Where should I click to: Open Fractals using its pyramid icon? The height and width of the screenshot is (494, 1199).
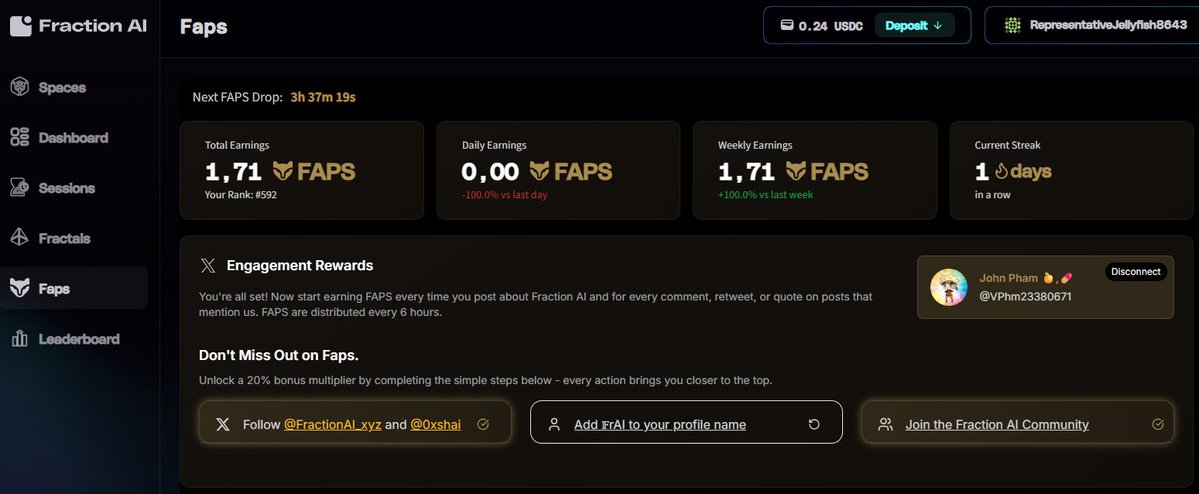pyautogui.click(x=19, y=239)
